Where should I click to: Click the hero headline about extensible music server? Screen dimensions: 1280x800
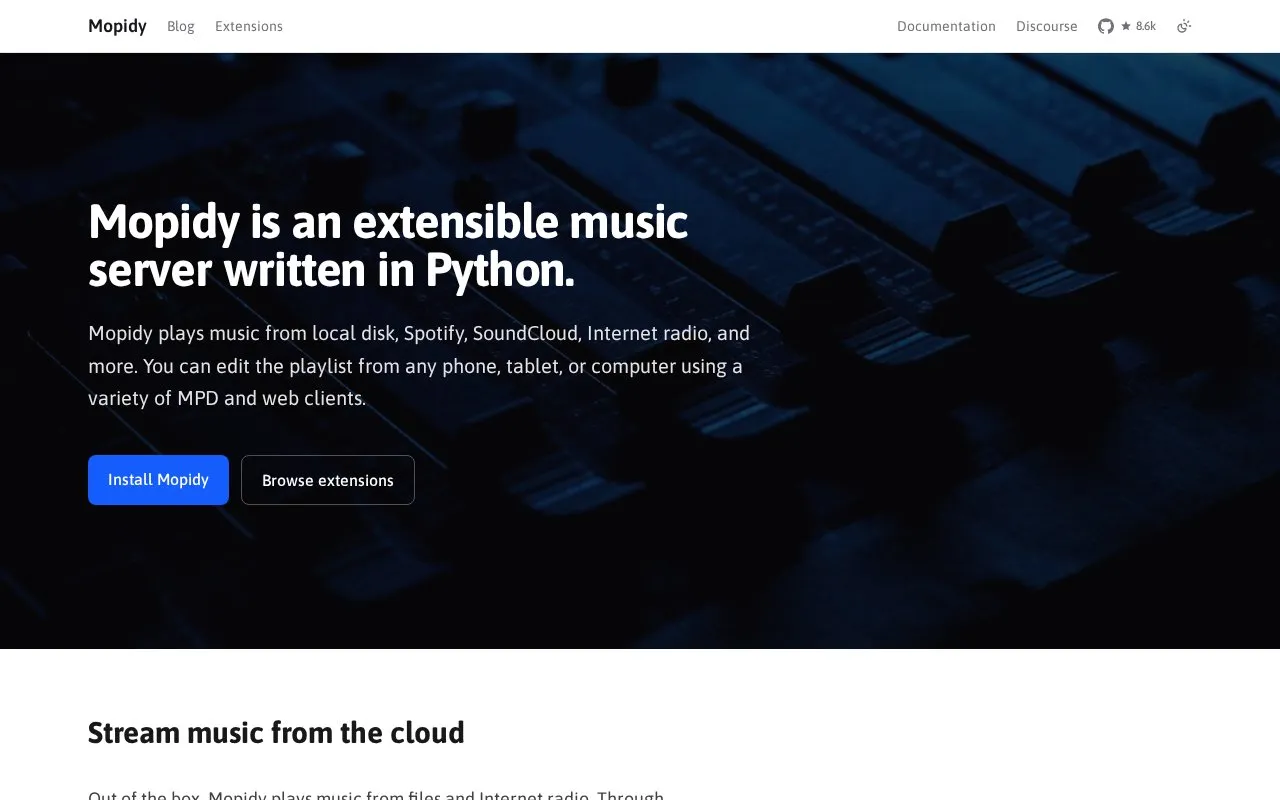388,246
